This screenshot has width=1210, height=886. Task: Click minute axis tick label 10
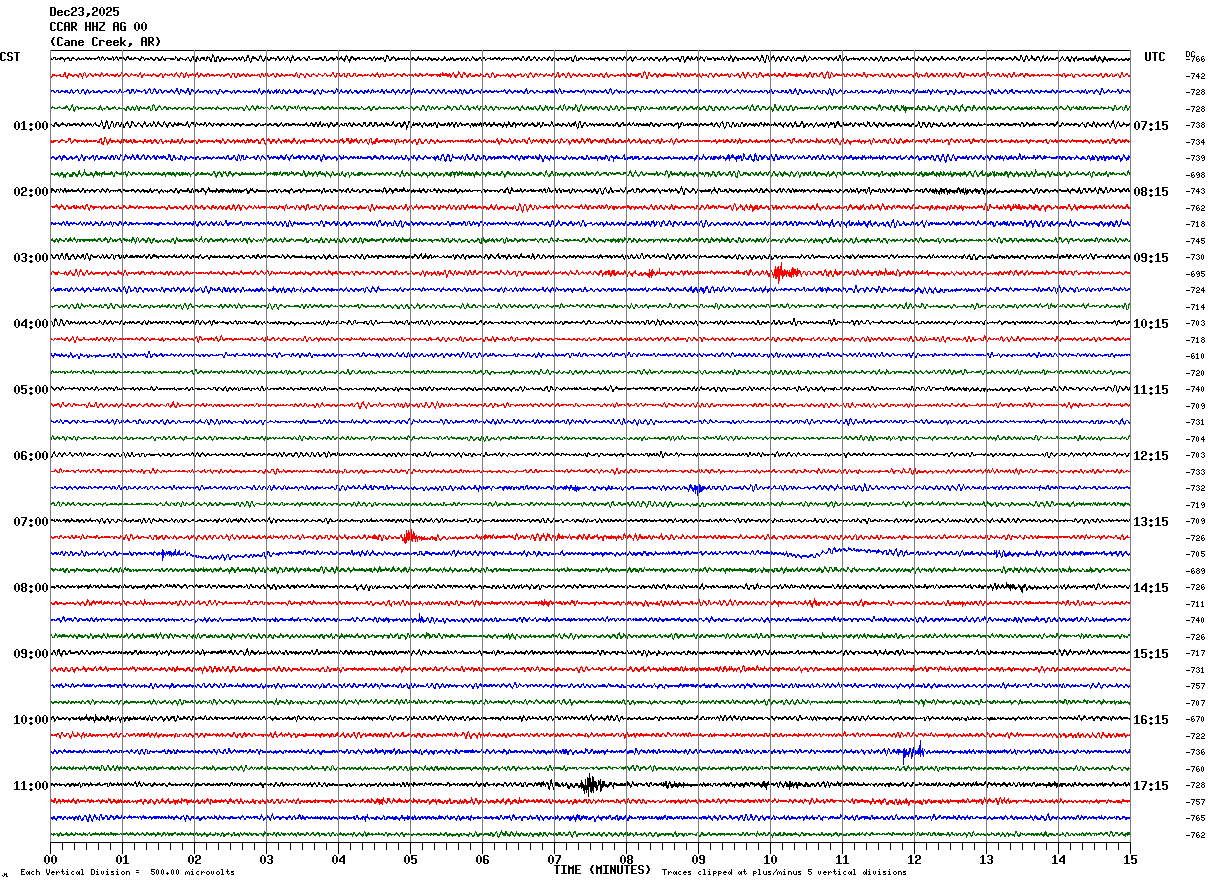[770, 859]
